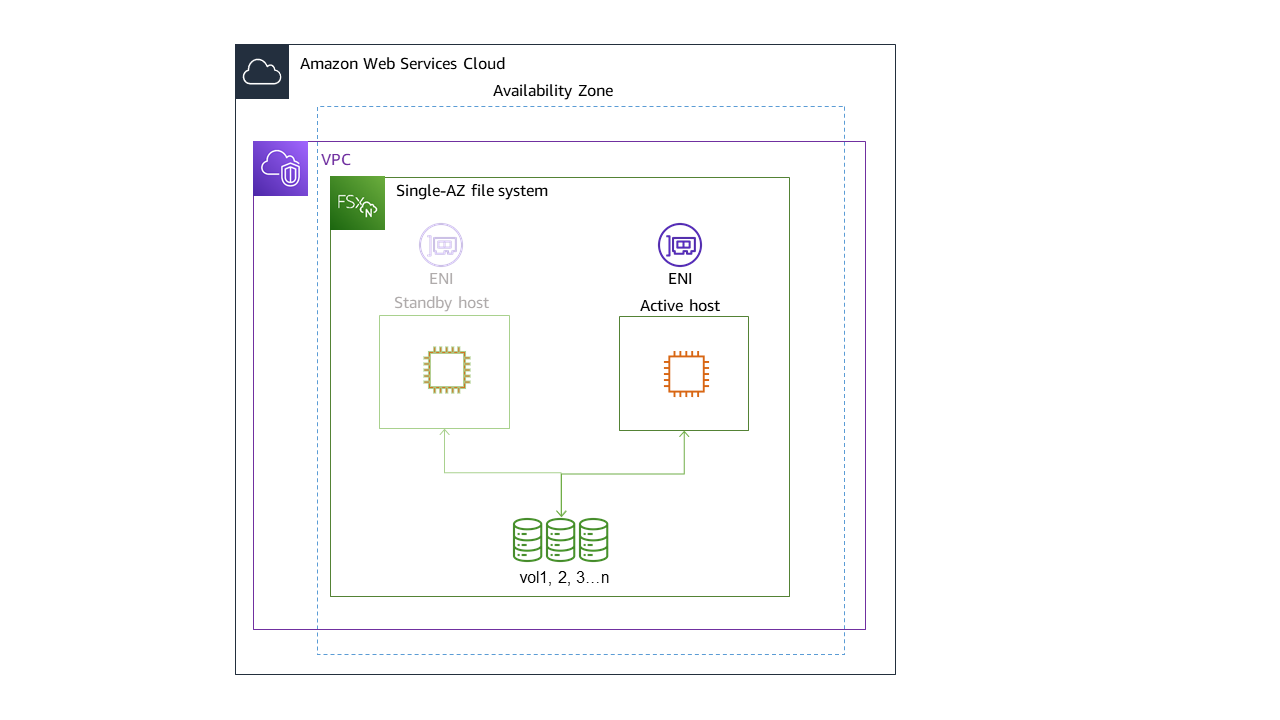Click the Amazon Web Services Cloud title
Image resolution: width=1280 pixels, height=720 pixels.
click(402, 63)
